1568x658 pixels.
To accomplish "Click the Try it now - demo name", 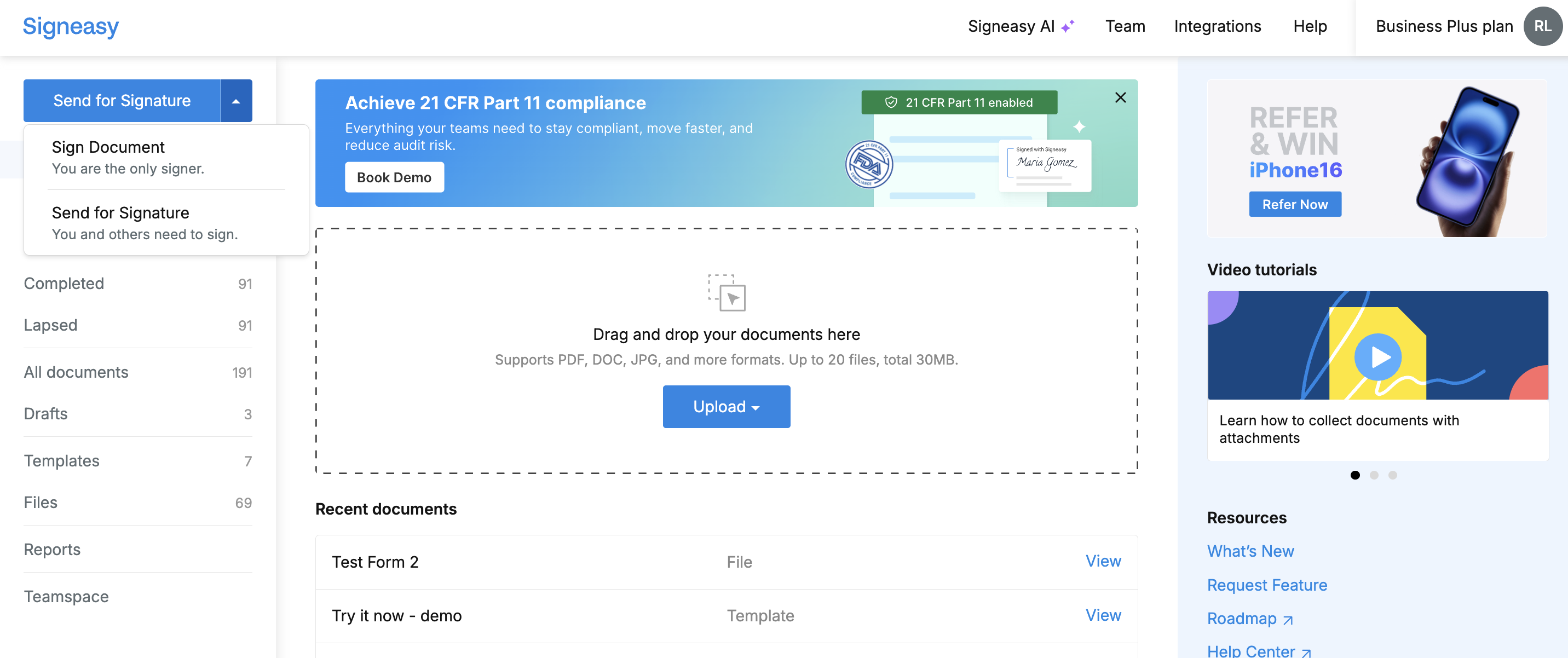I will (396, 616).
